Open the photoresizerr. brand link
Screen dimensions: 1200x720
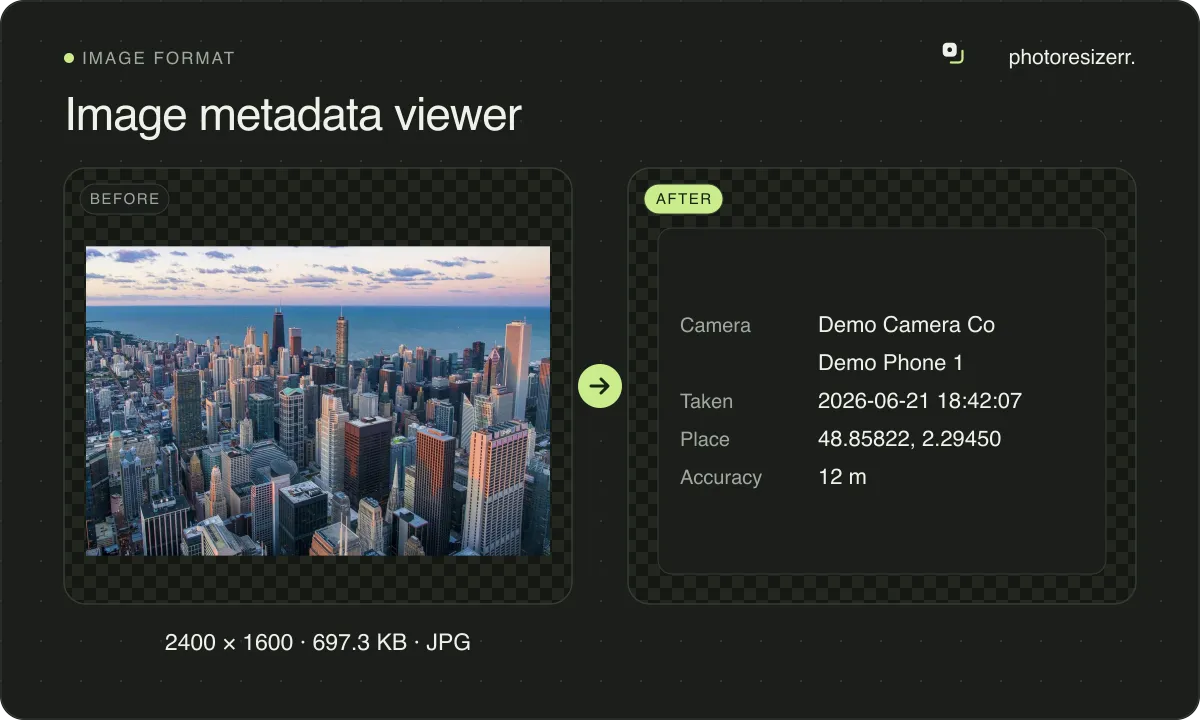point(1072,57)
